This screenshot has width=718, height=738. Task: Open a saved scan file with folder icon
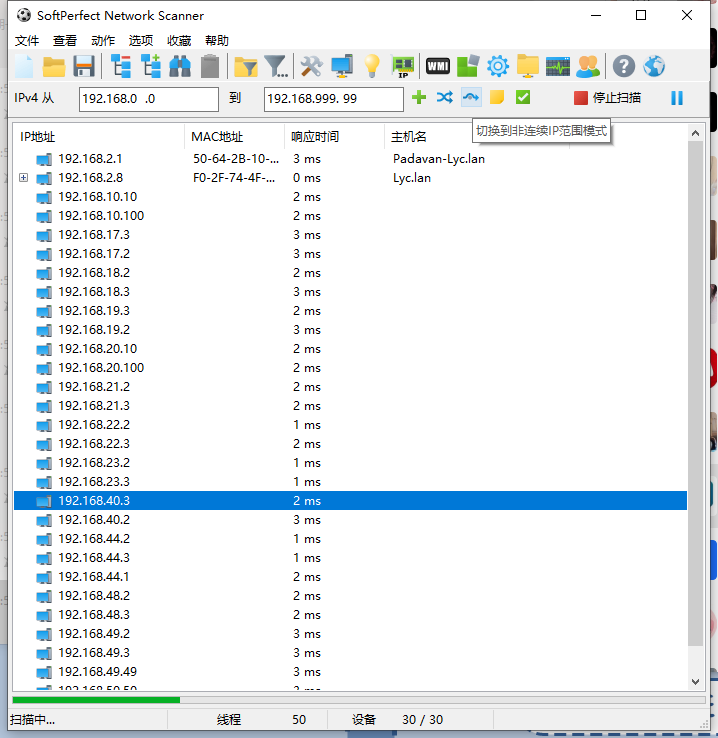pyautogui.click(x=54, y=66)
